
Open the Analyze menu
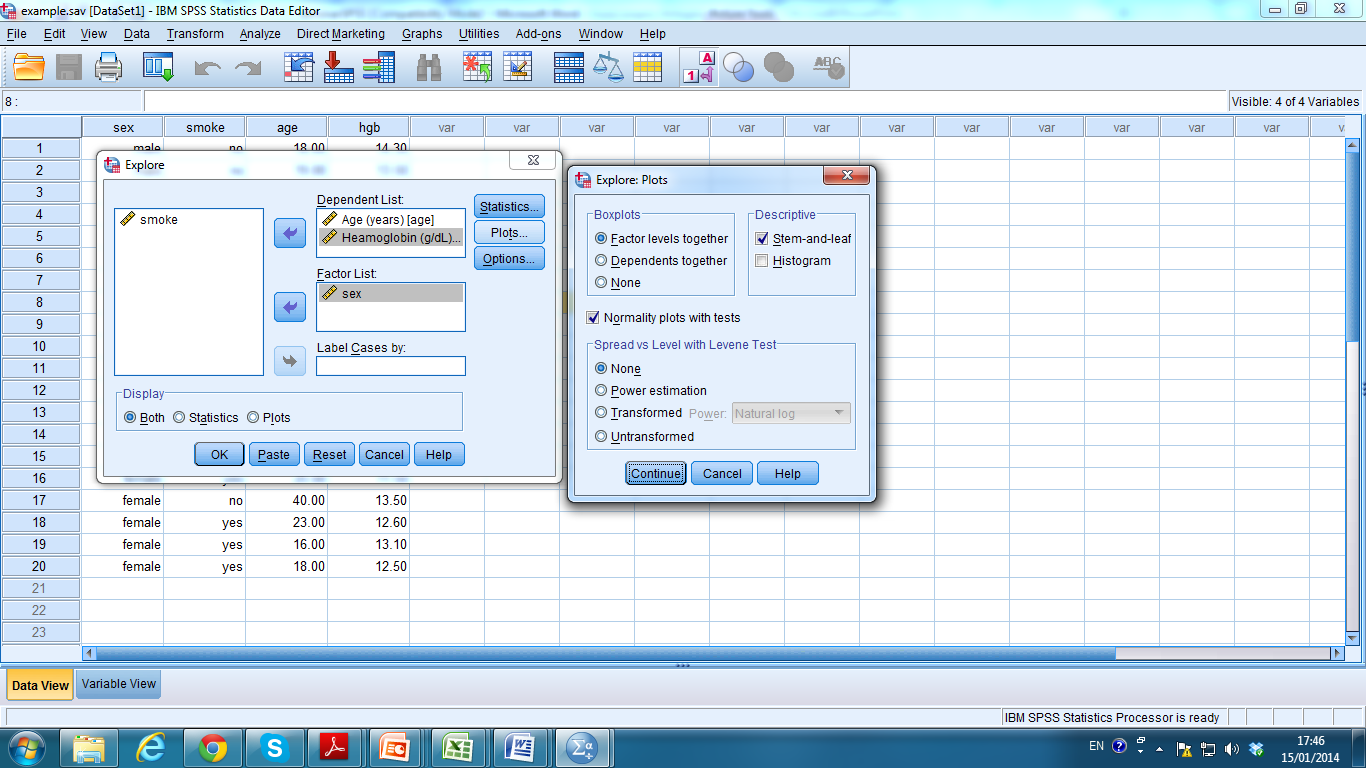point(260,34)
